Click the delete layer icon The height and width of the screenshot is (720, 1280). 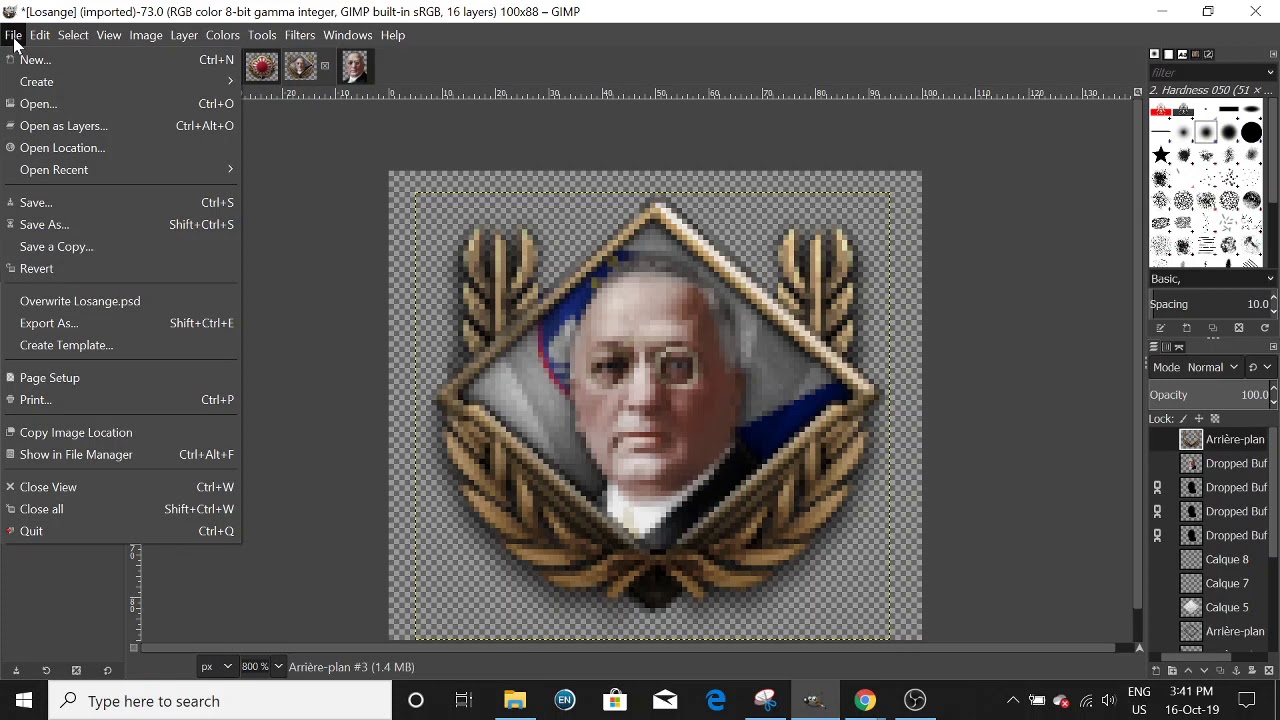coord(1269,671)
